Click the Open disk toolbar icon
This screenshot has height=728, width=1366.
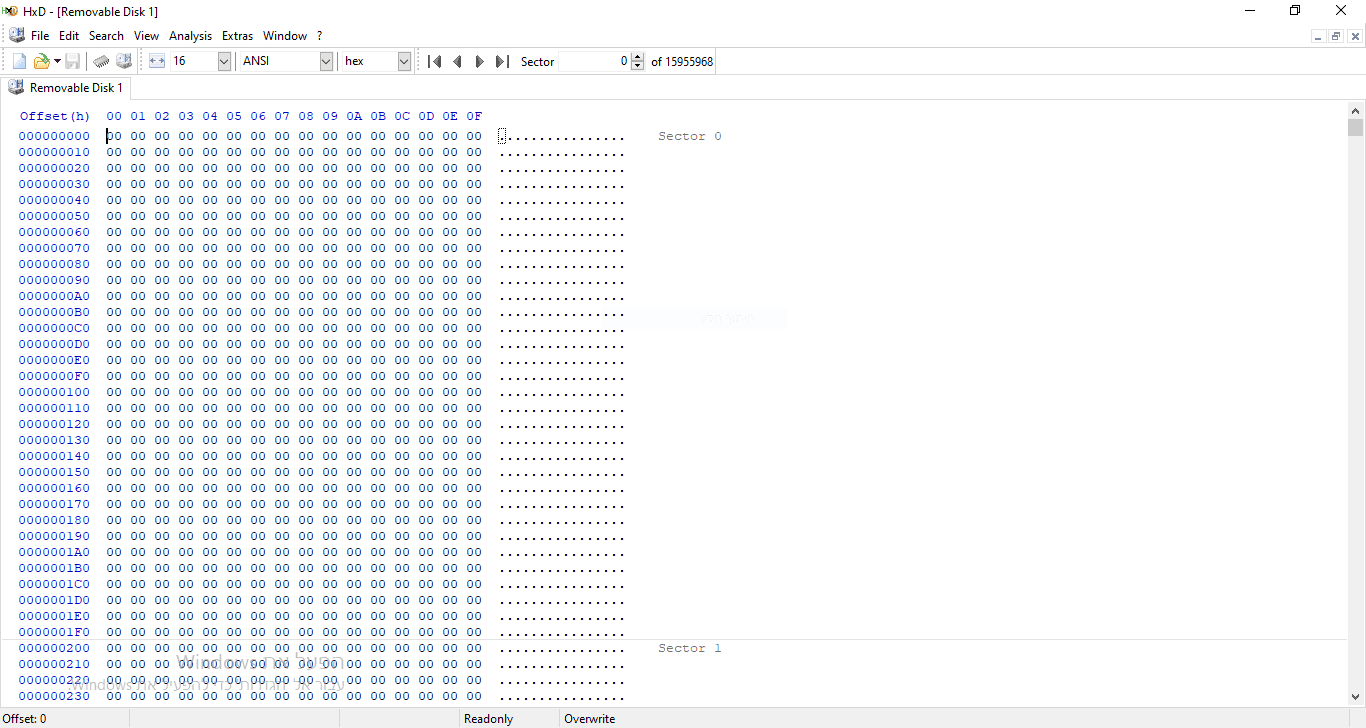click(124, 61)
